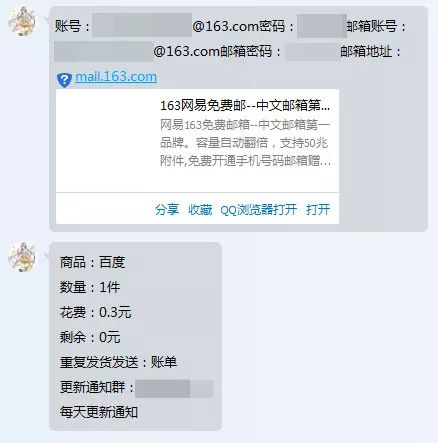Click the 商品：百度 line in the order message
Image resolution: width=438 pixels, height=443 pixels.
[92, 262]
